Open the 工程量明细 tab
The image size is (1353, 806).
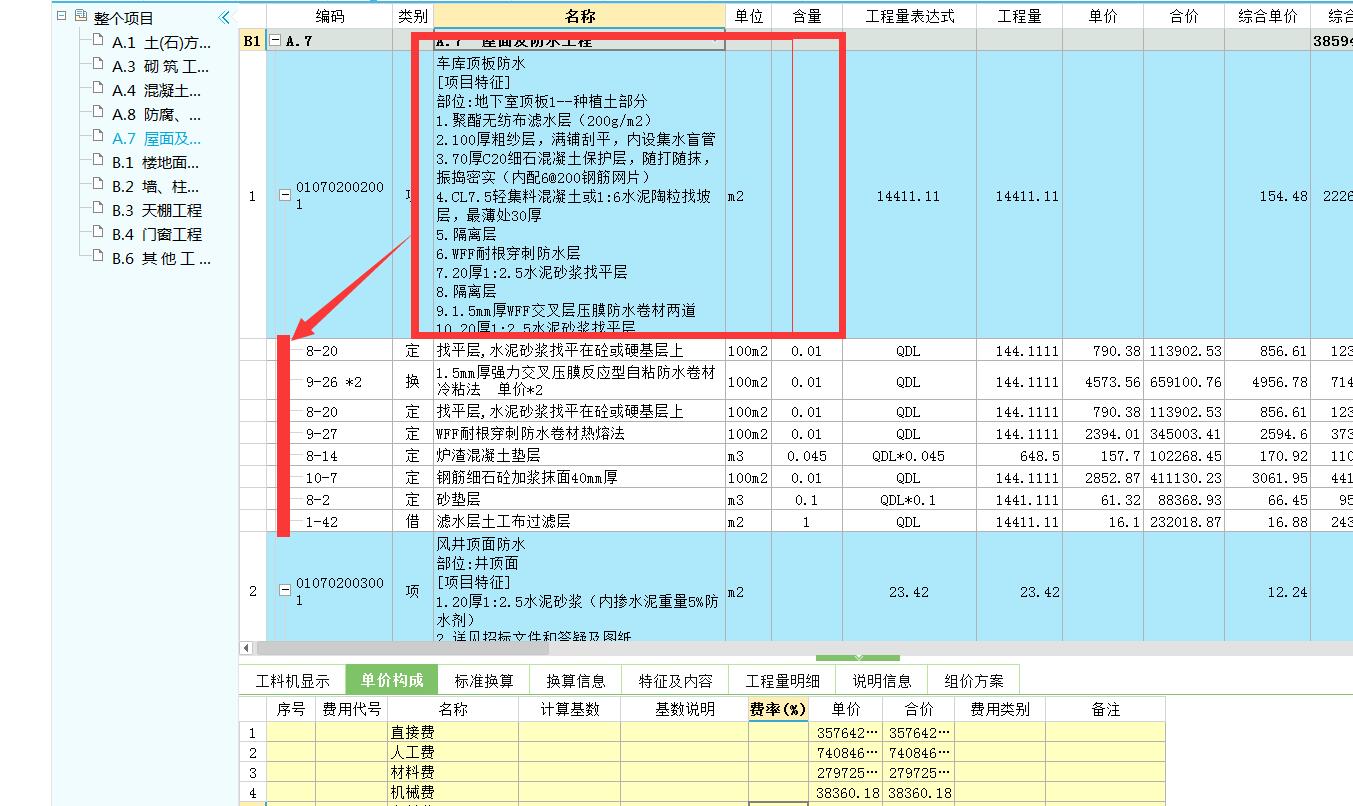[x=782, y=680]
